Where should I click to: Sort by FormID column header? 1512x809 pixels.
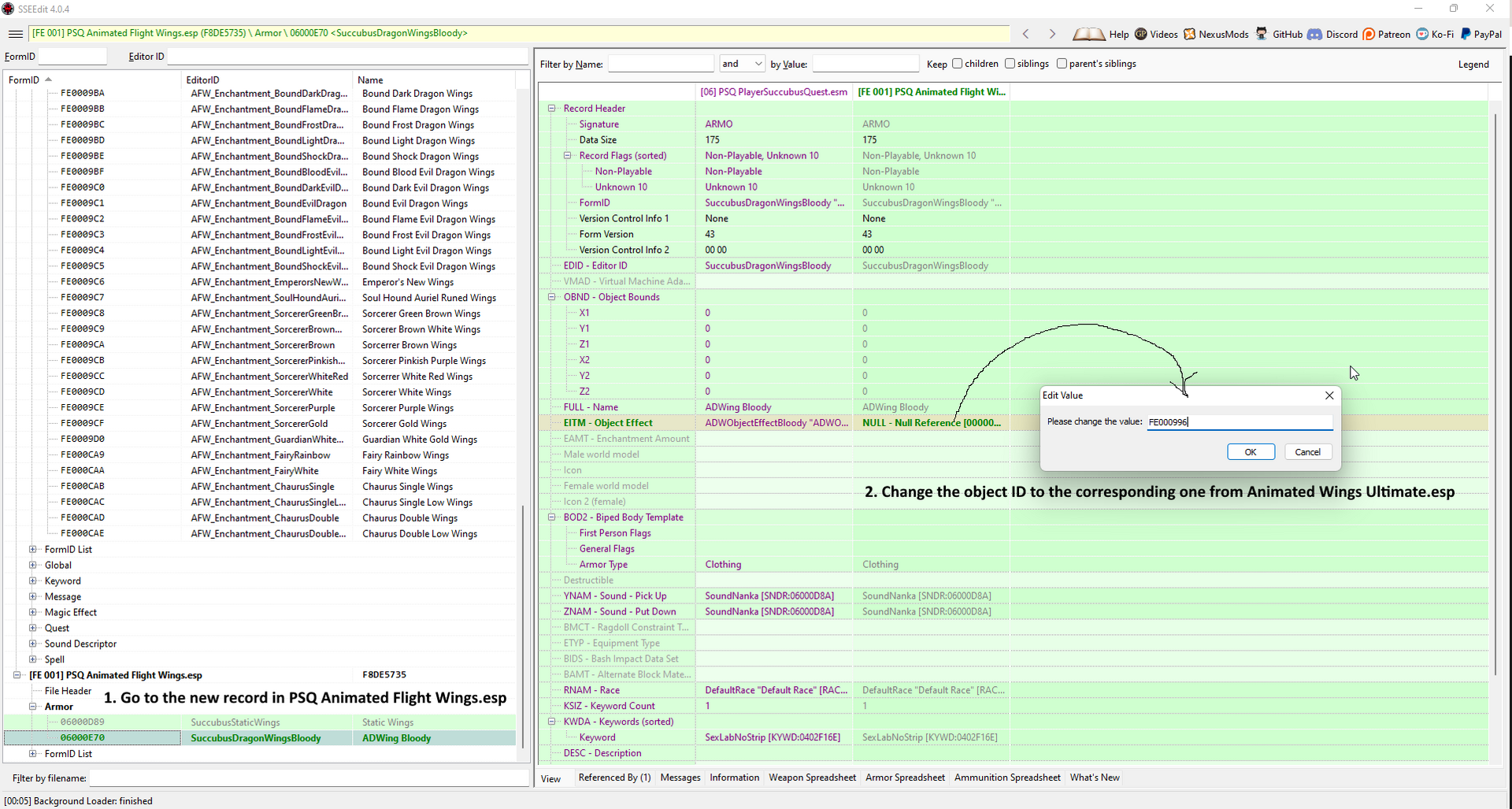(92, 80)
